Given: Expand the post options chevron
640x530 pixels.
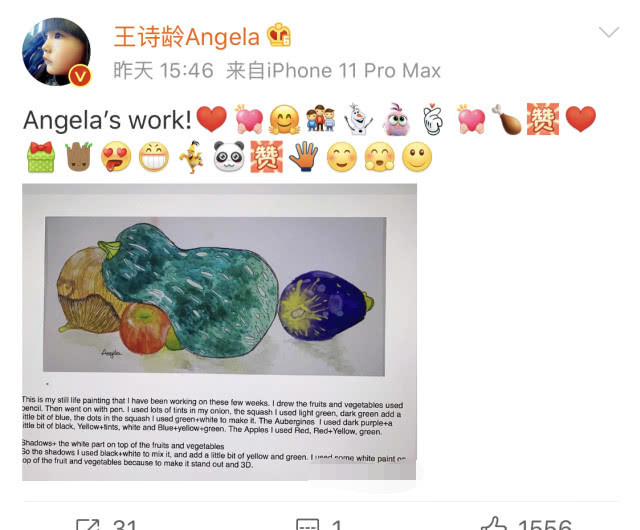Looking at the screenshot, I should (609, 32).
